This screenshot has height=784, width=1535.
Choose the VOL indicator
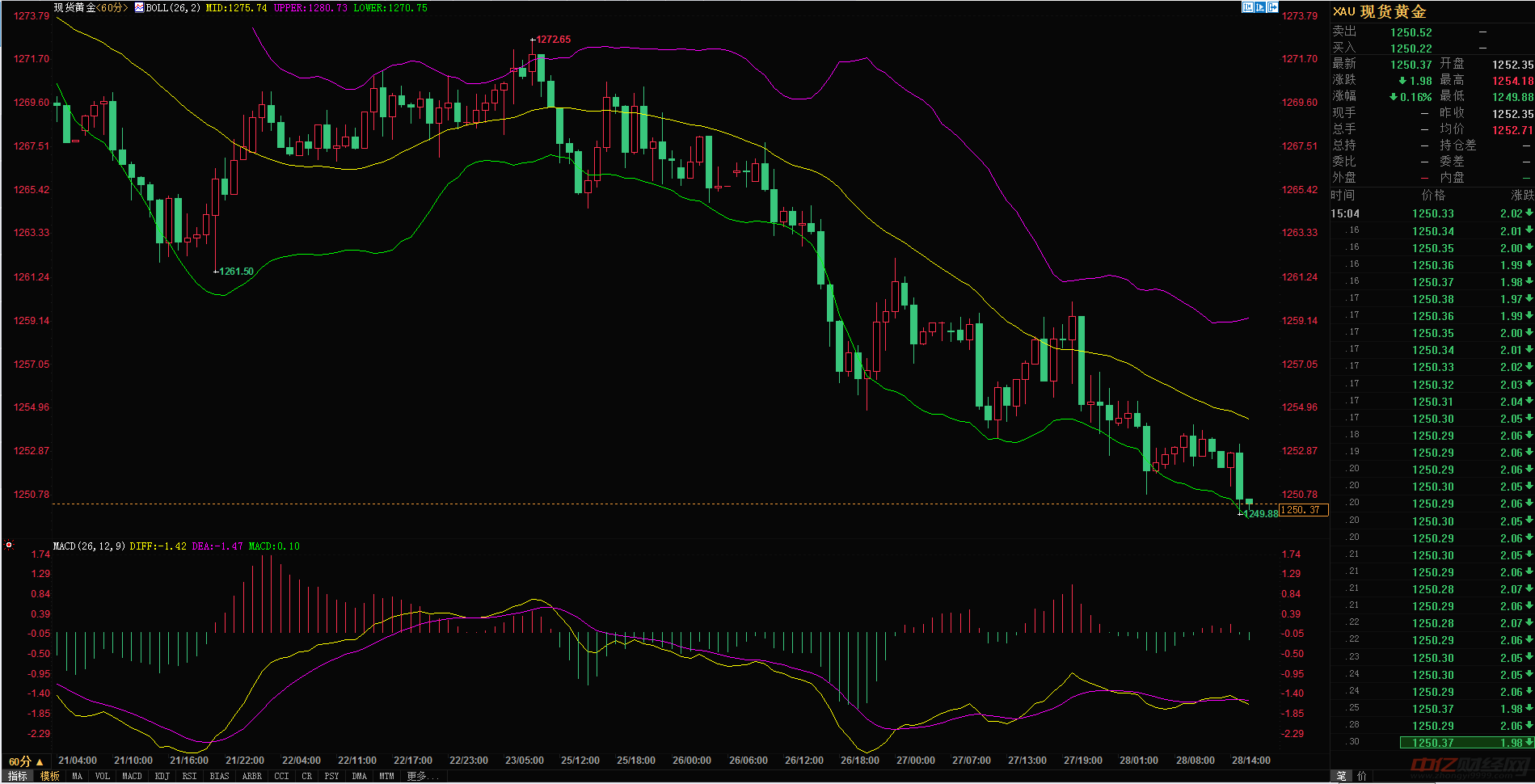[x=102, y=776]
